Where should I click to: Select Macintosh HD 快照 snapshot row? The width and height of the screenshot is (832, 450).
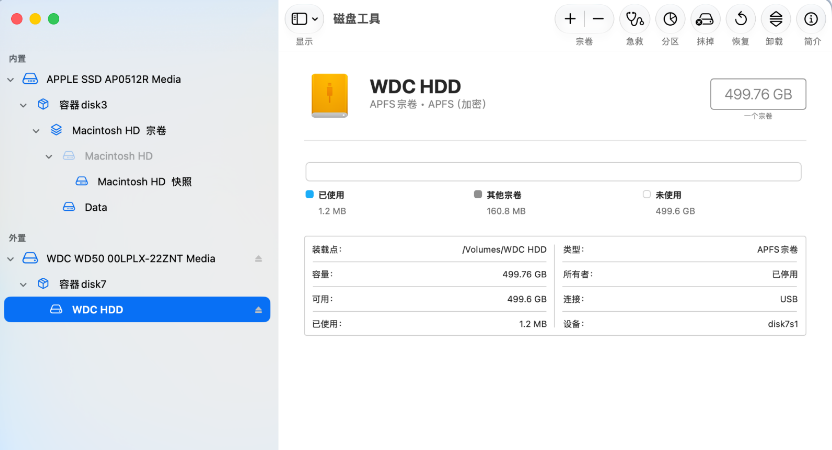[x=137, y=181]
